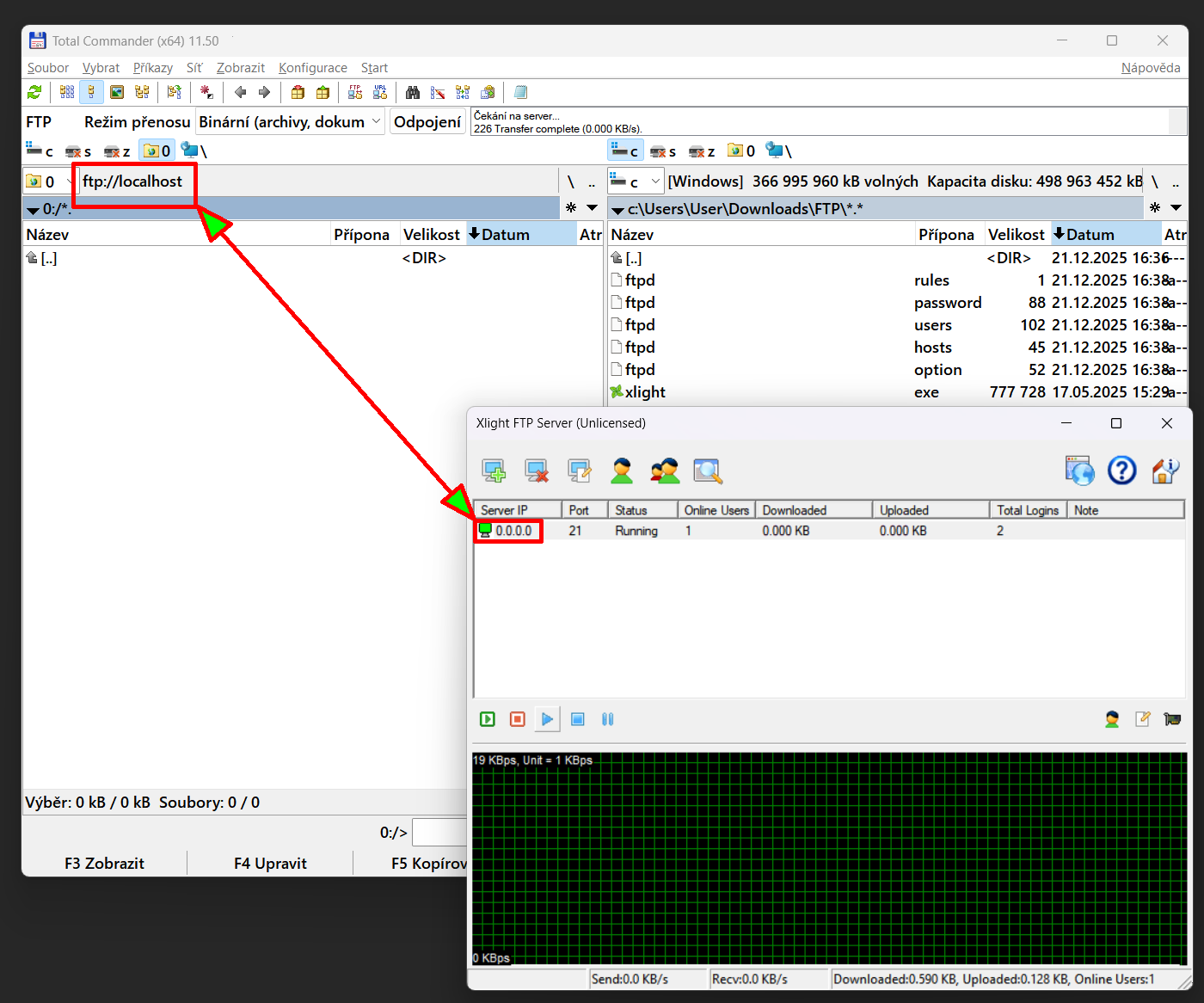Select the xlight exe file in right panel
The height and width of the screenshot is (1003, 1204).
point(645,392)
